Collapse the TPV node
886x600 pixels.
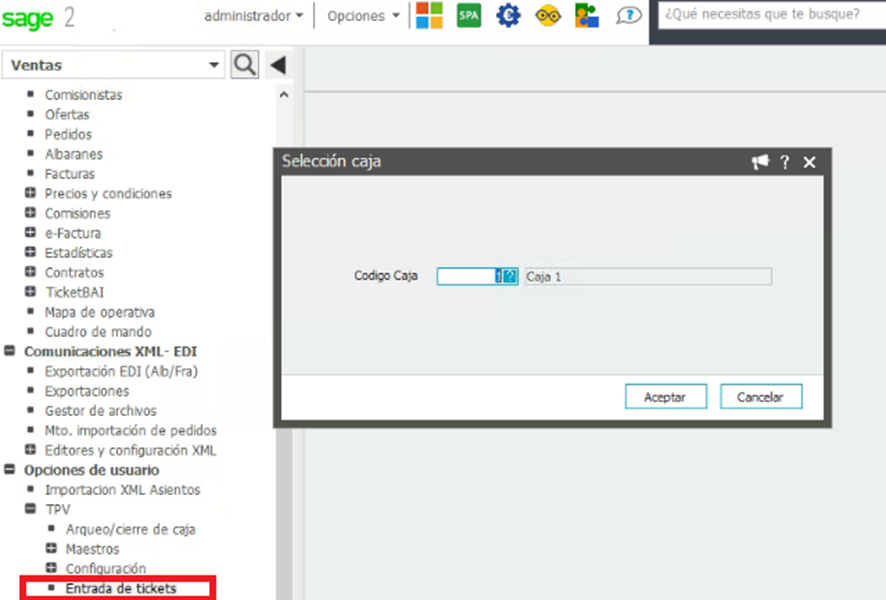click(31, 508)
